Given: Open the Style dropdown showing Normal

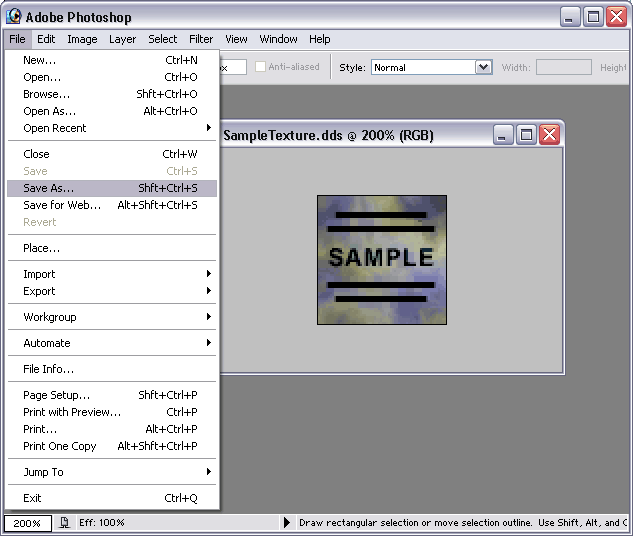Looking at the screenshot, I should pos(432,67).
